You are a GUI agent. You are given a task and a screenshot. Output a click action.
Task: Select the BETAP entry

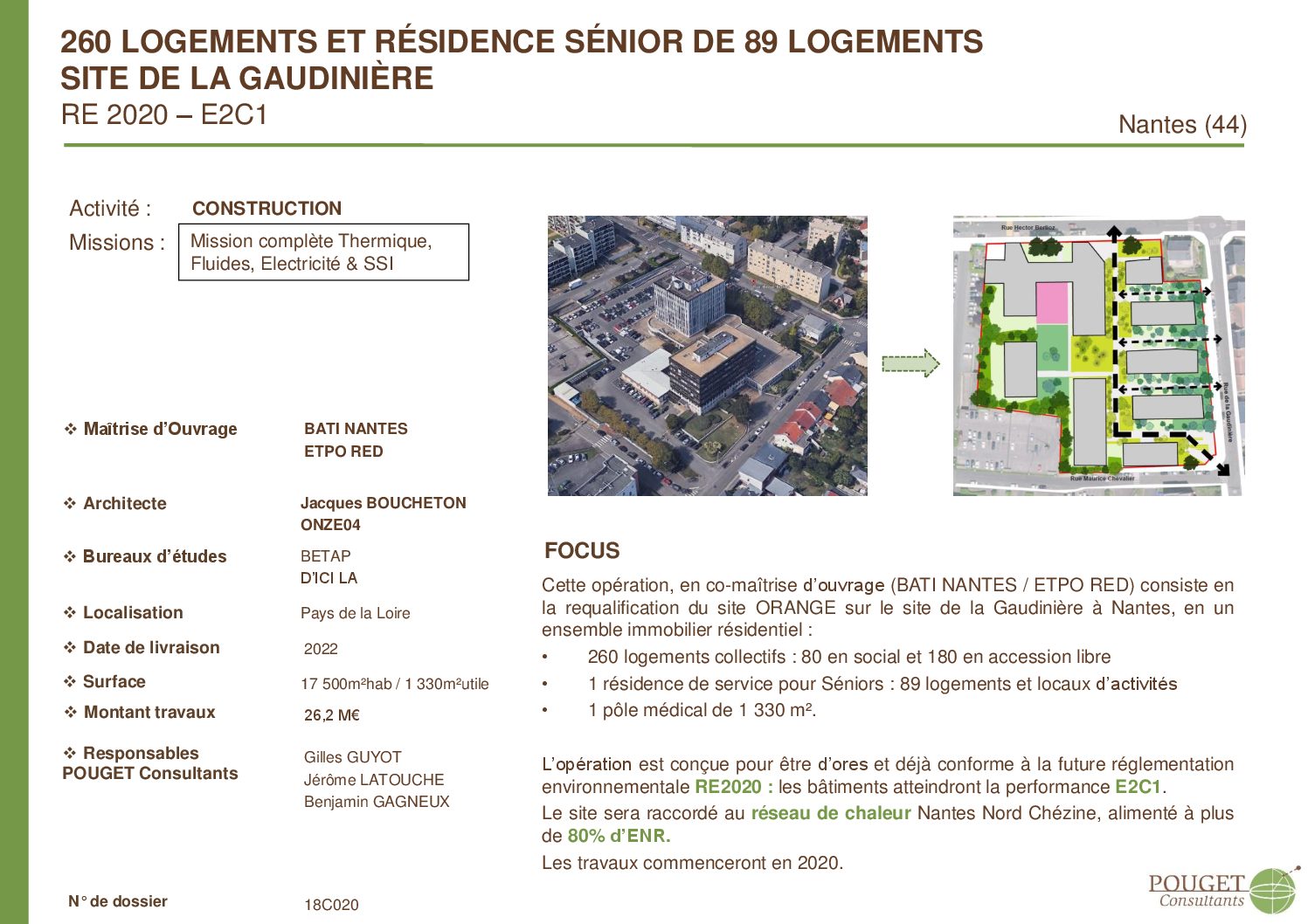(325, 556)
